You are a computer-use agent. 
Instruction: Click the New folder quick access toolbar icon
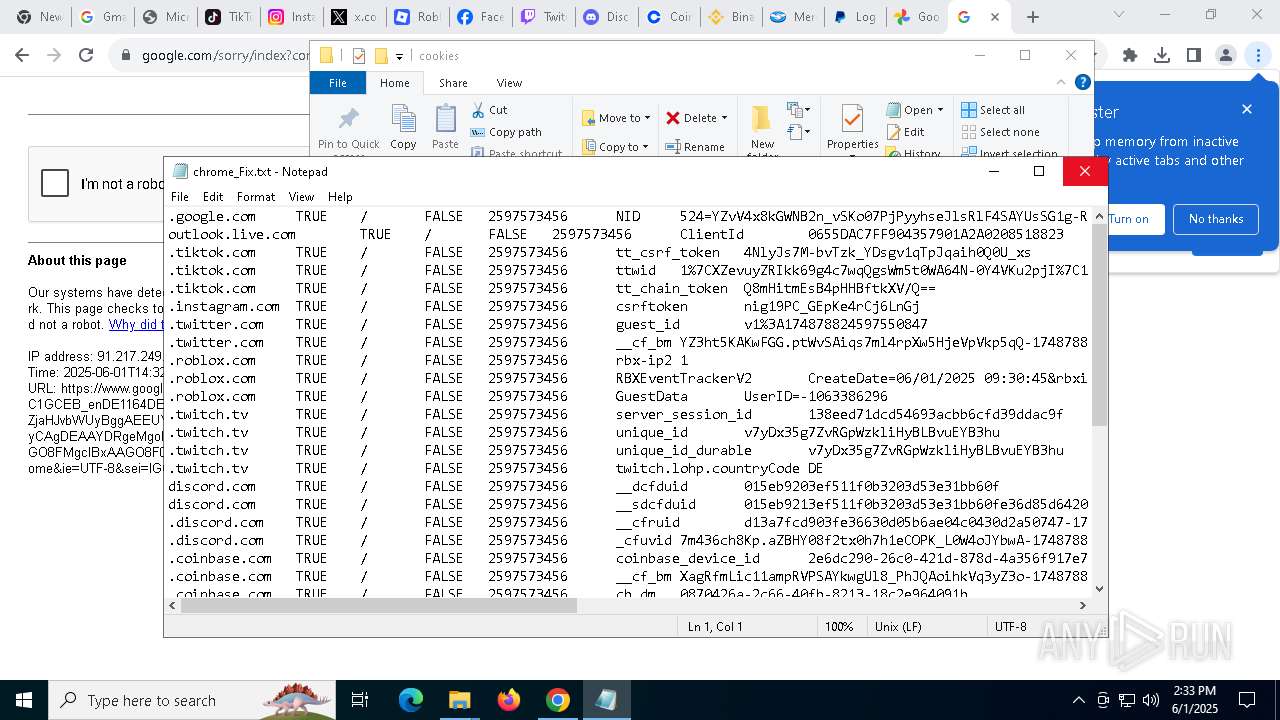pyautogui.click(x=381, y=56)
